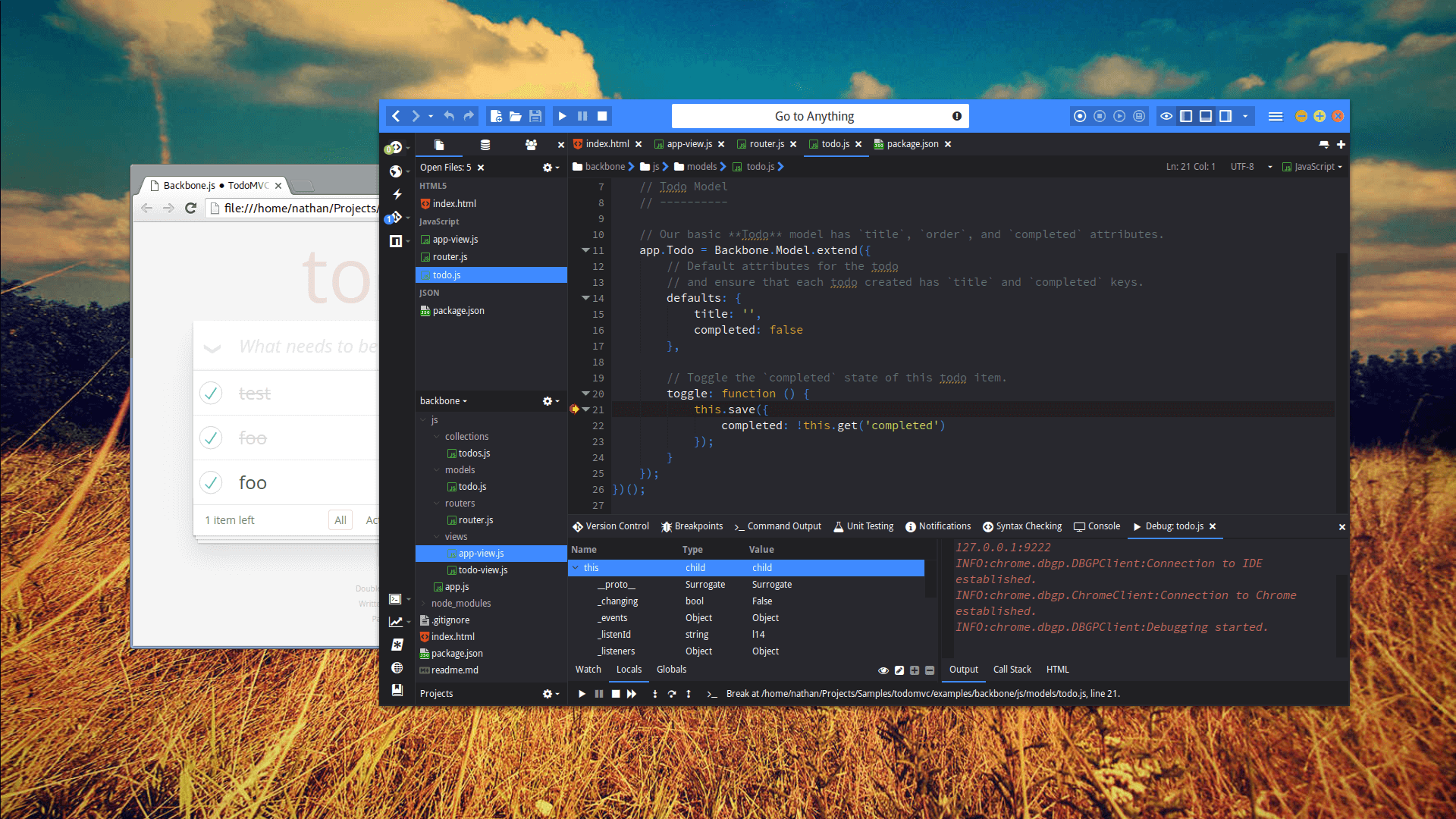Open a file using folder icon

tap(516, 116)
